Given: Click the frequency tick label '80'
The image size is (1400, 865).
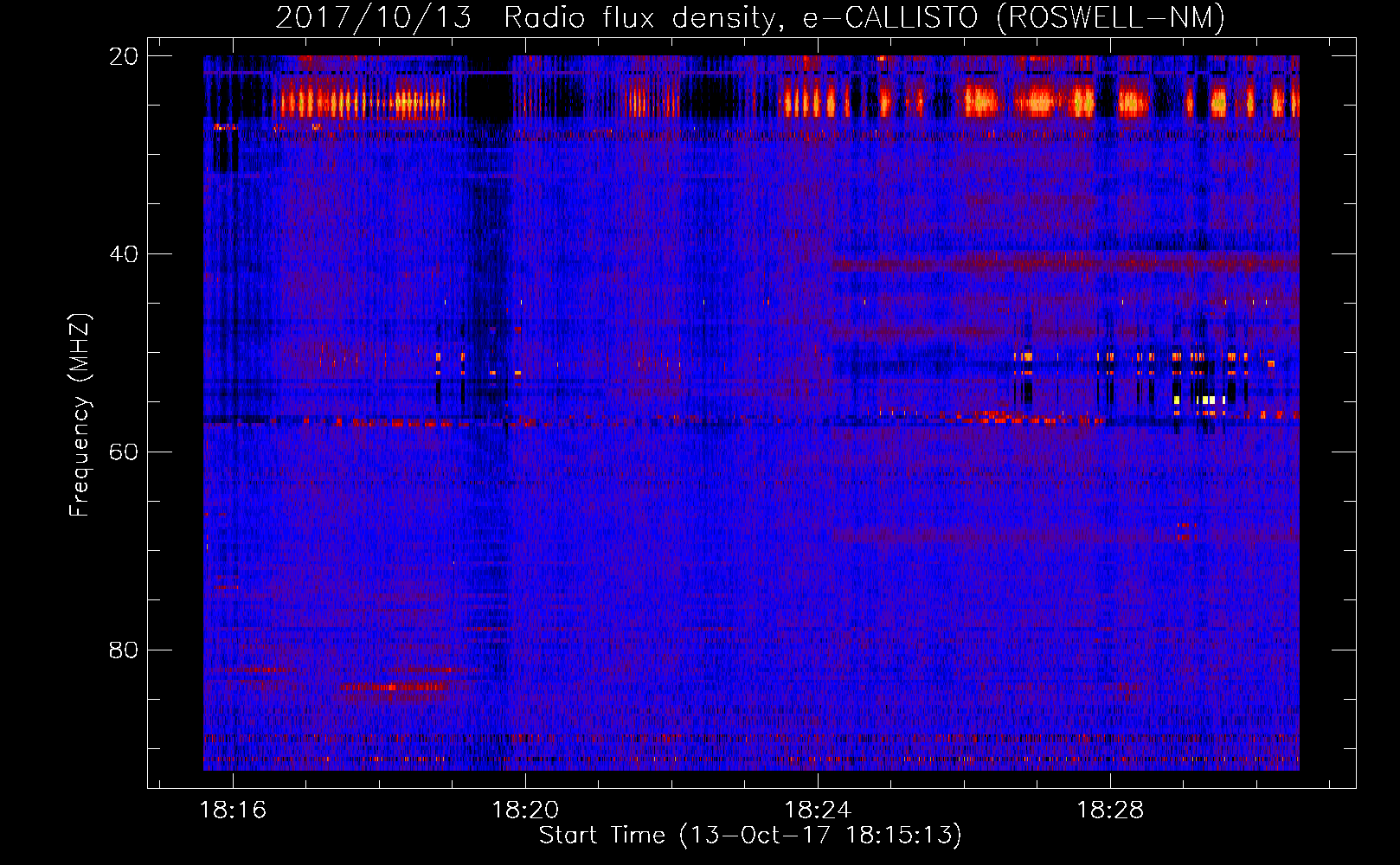Looking at the screenshot, I should pyautogui.click(x=124, y=650).
